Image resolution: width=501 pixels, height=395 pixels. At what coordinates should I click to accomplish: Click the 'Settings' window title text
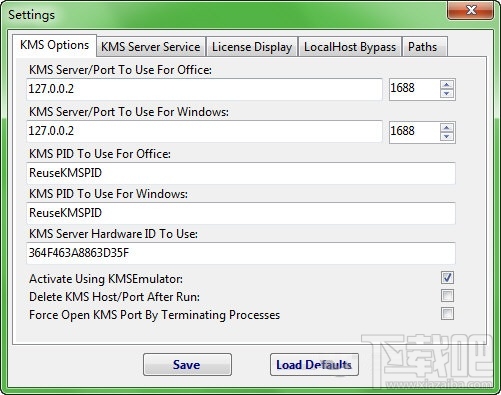[32, 15]
